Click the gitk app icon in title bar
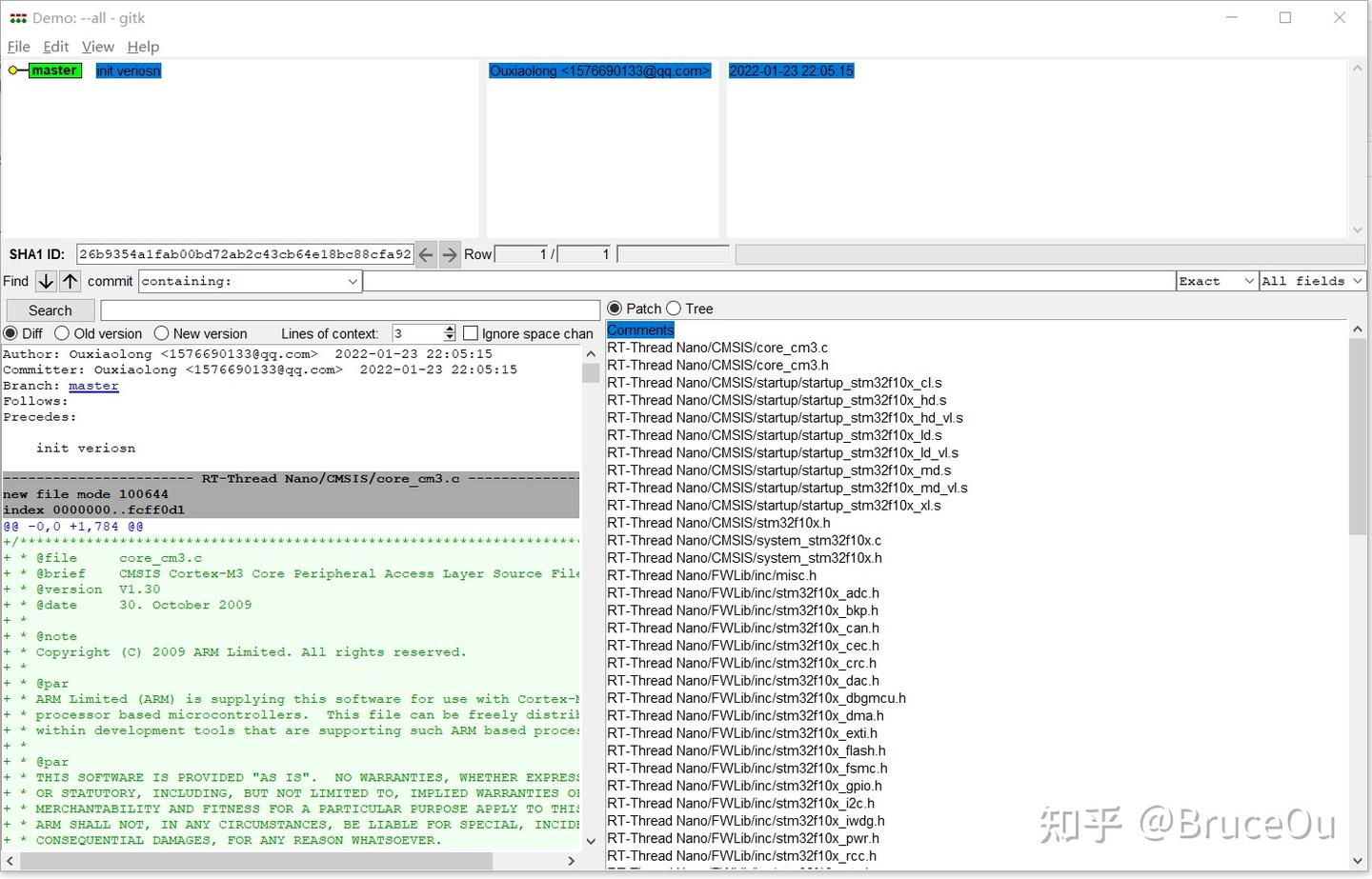This screenshot has height=879, width=1372. pyautogui.click(x=18, y=18)
